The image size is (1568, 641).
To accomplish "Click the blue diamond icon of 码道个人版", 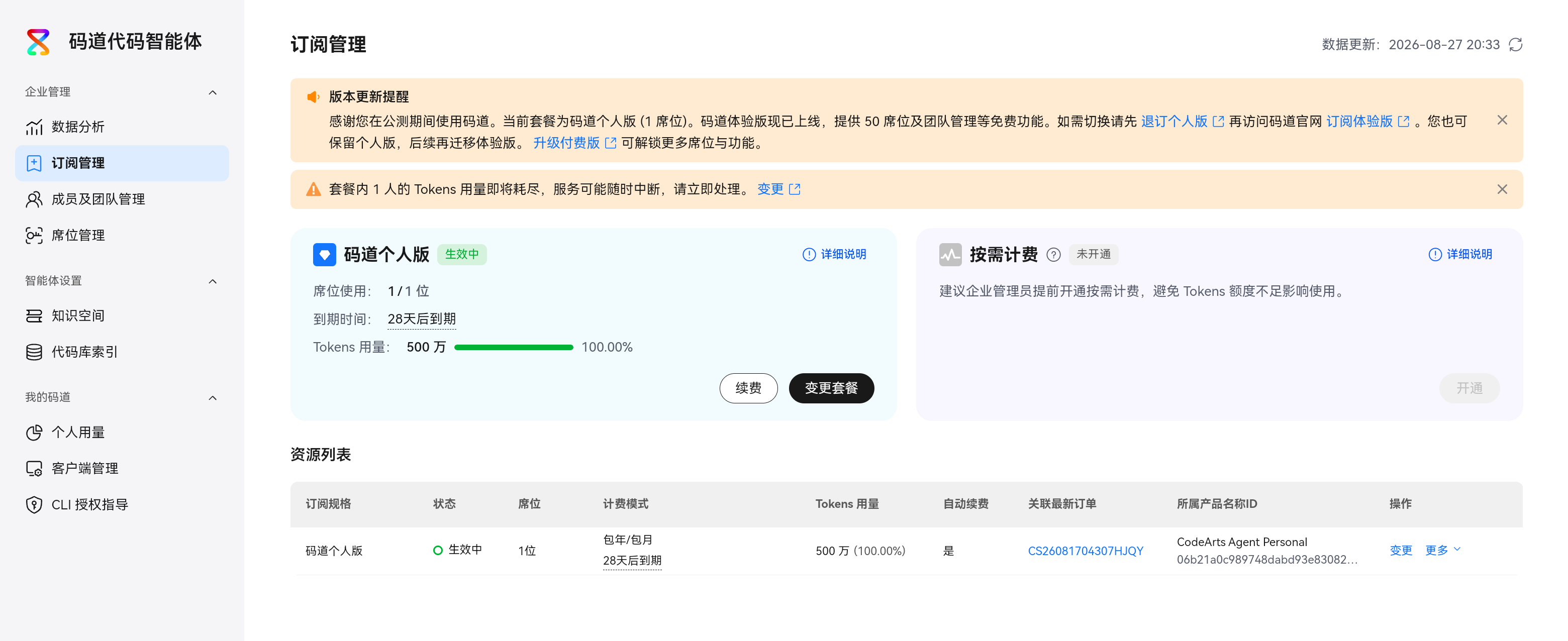I will [325, 254].
